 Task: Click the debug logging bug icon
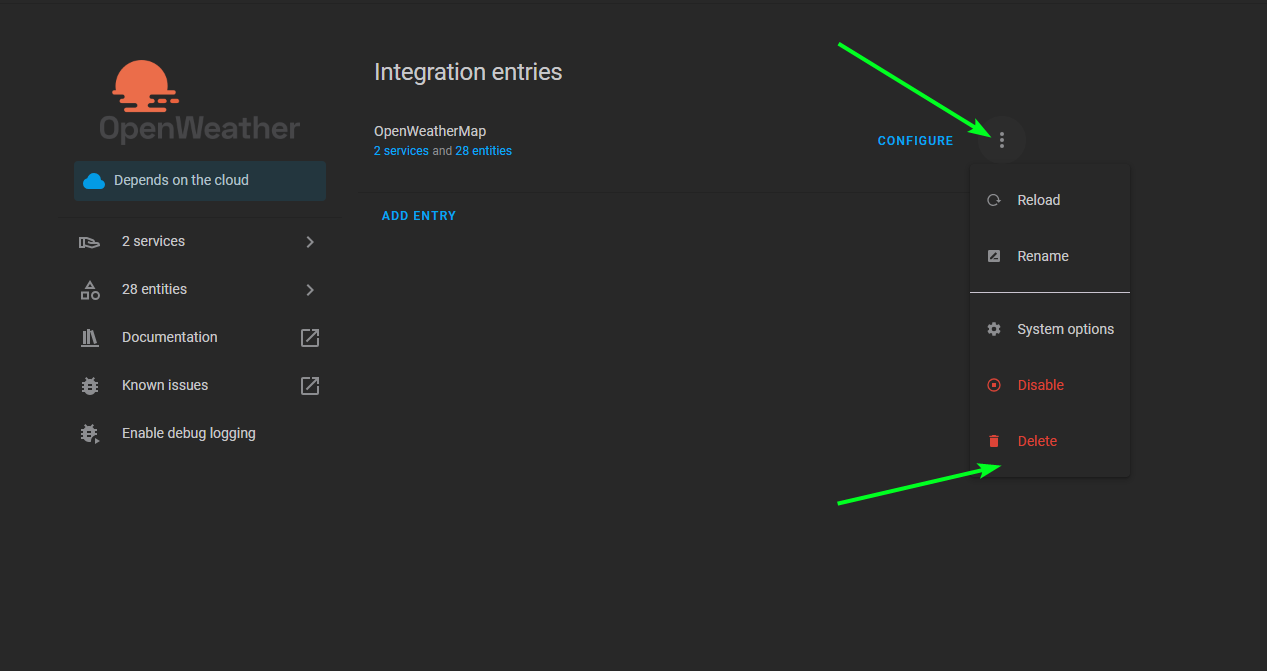tap(89, 433)
